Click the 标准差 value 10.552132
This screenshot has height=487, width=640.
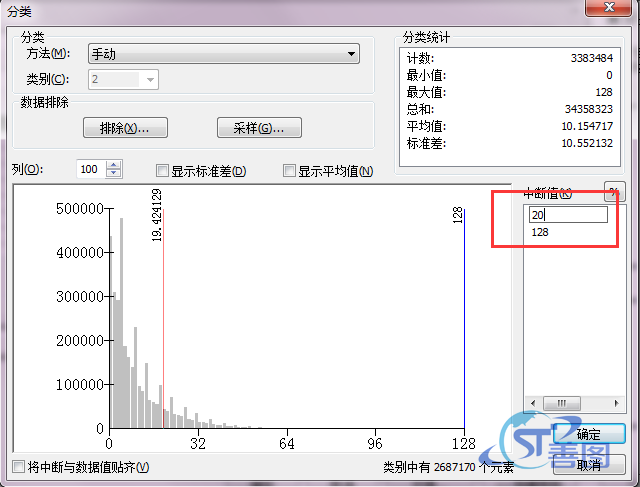click(x=587, y=143)
